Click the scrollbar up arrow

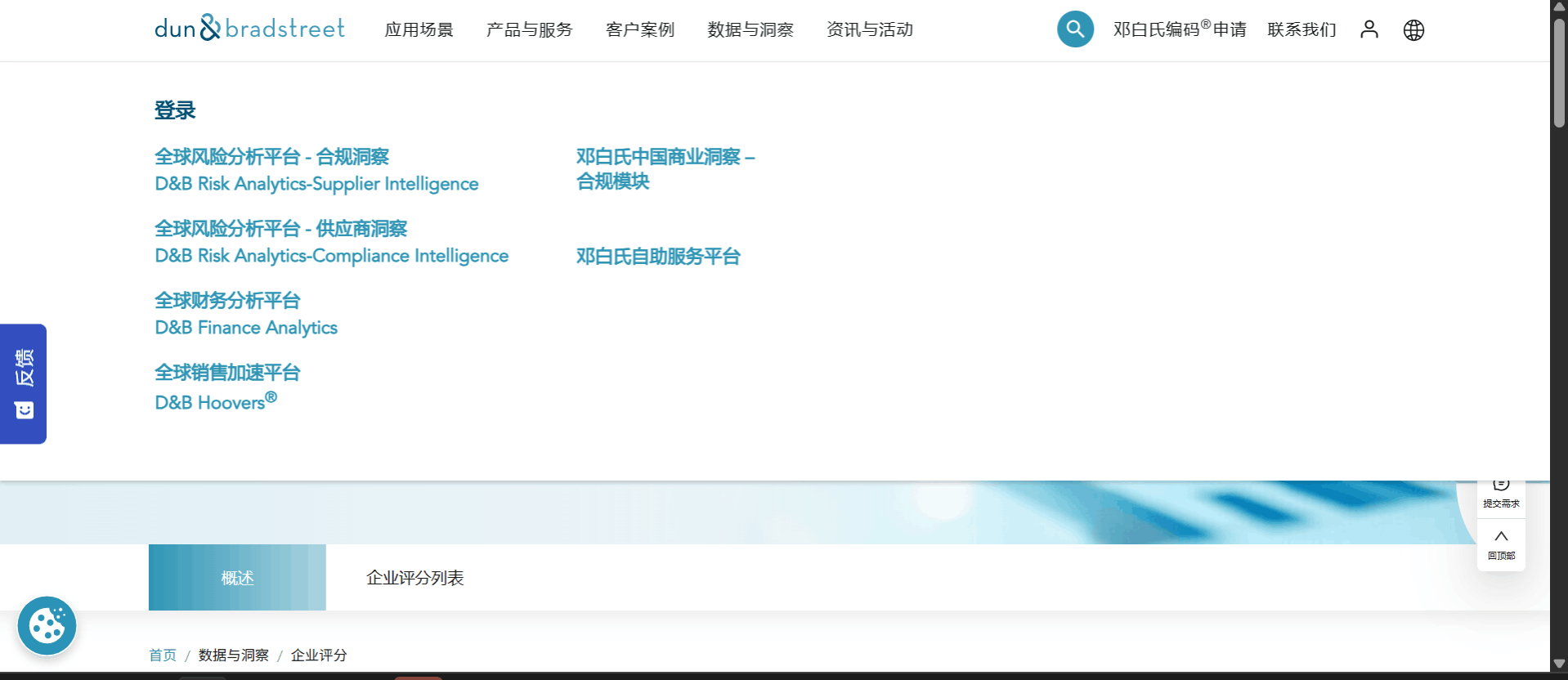tap(1559, 7)
